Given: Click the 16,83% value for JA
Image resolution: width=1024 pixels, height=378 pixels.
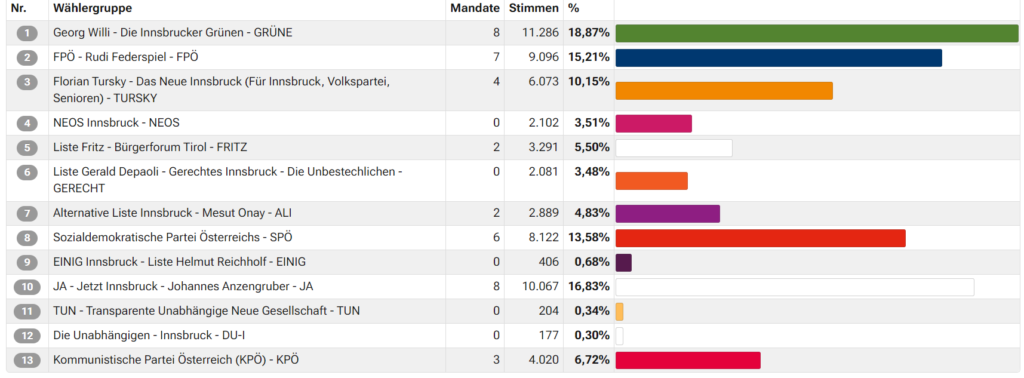Looking at the screenshot, I should [592, 287].
